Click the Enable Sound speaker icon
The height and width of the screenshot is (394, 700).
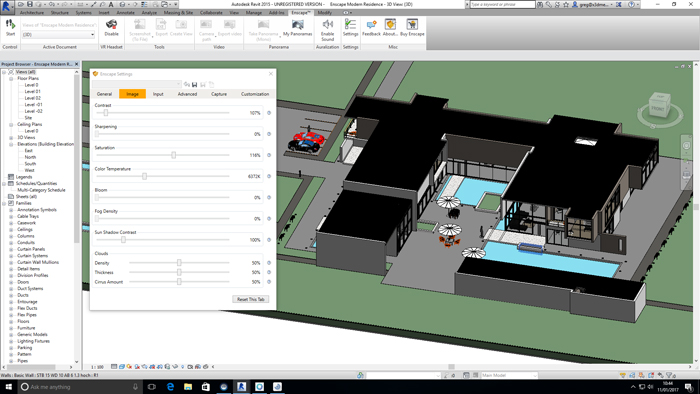tap(328, 24)
